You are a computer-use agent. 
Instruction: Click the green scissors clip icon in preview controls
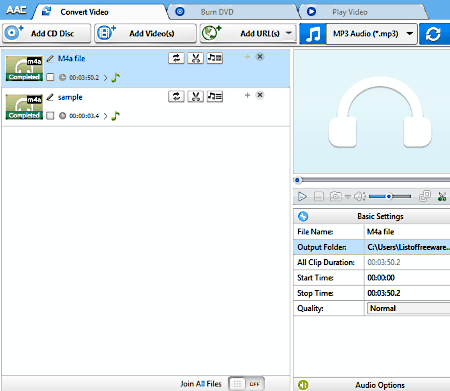[442, 197]
